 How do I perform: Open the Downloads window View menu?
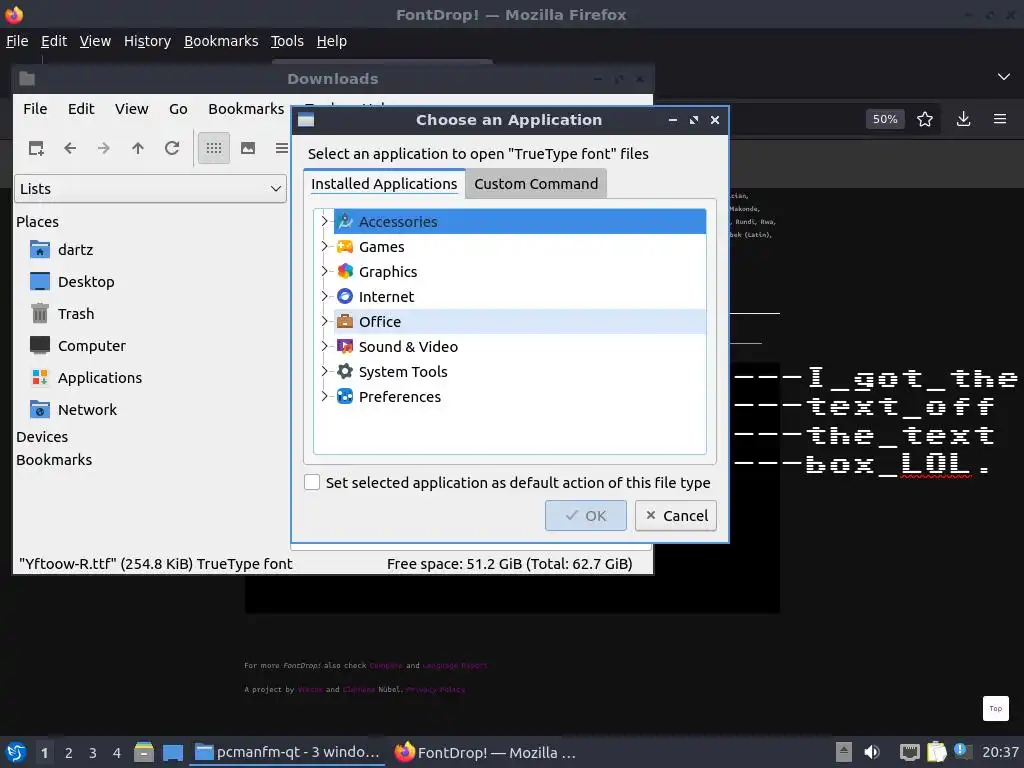coord(132,109)
